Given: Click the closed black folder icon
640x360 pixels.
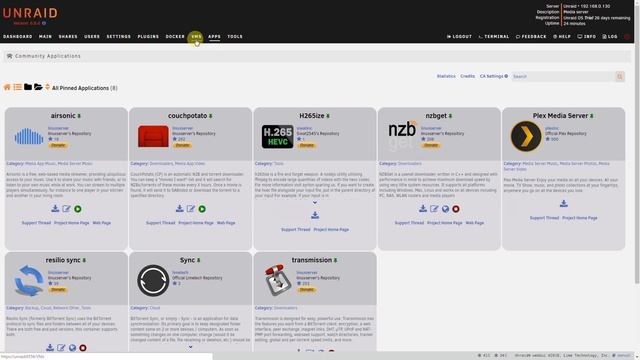Looking at the screenshot, I should (28, 87).
